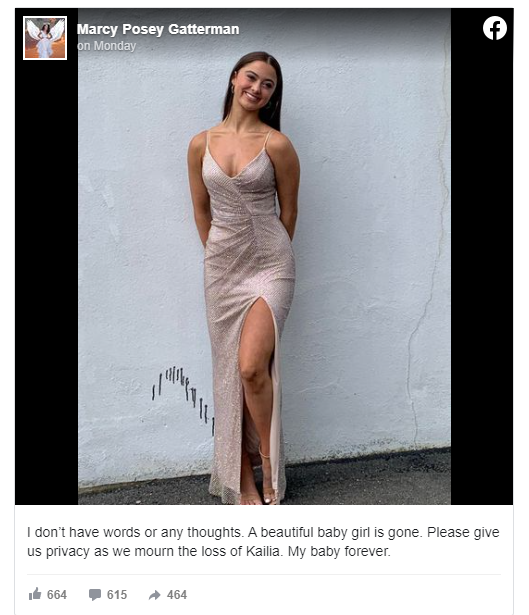This screenshot has width=529, height=615.
Task: Click the Facebook logo icon
Action: (494, 28)
